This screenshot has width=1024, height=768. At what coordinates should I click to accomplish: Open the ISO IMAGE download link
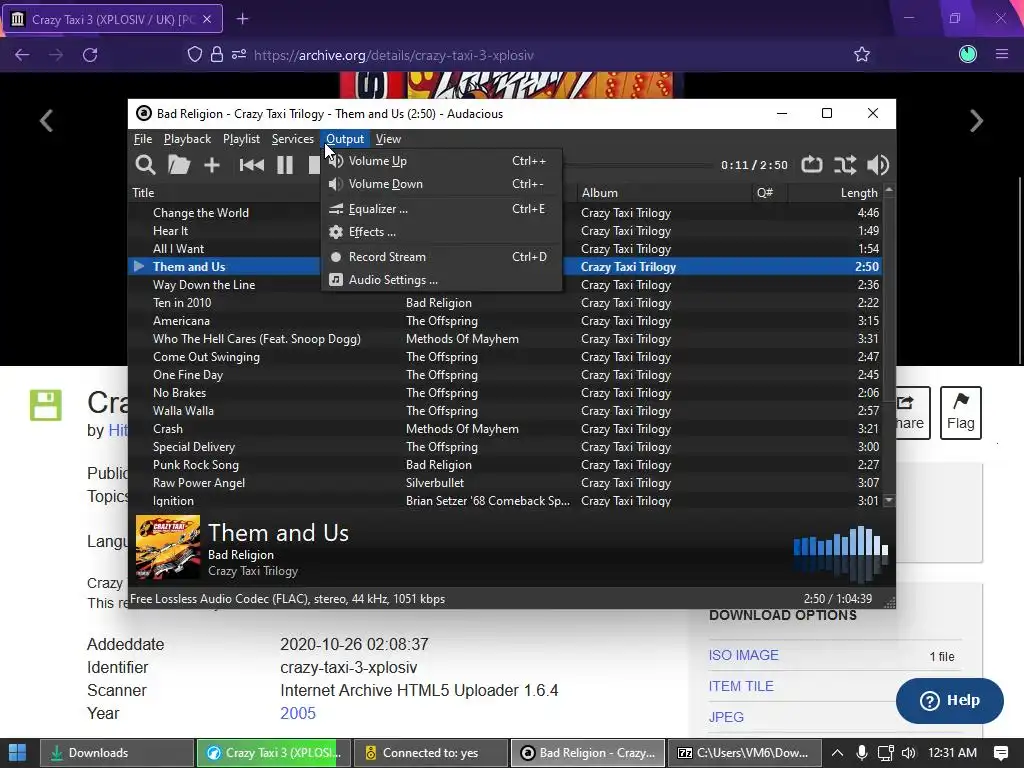(x=743, y=655)
